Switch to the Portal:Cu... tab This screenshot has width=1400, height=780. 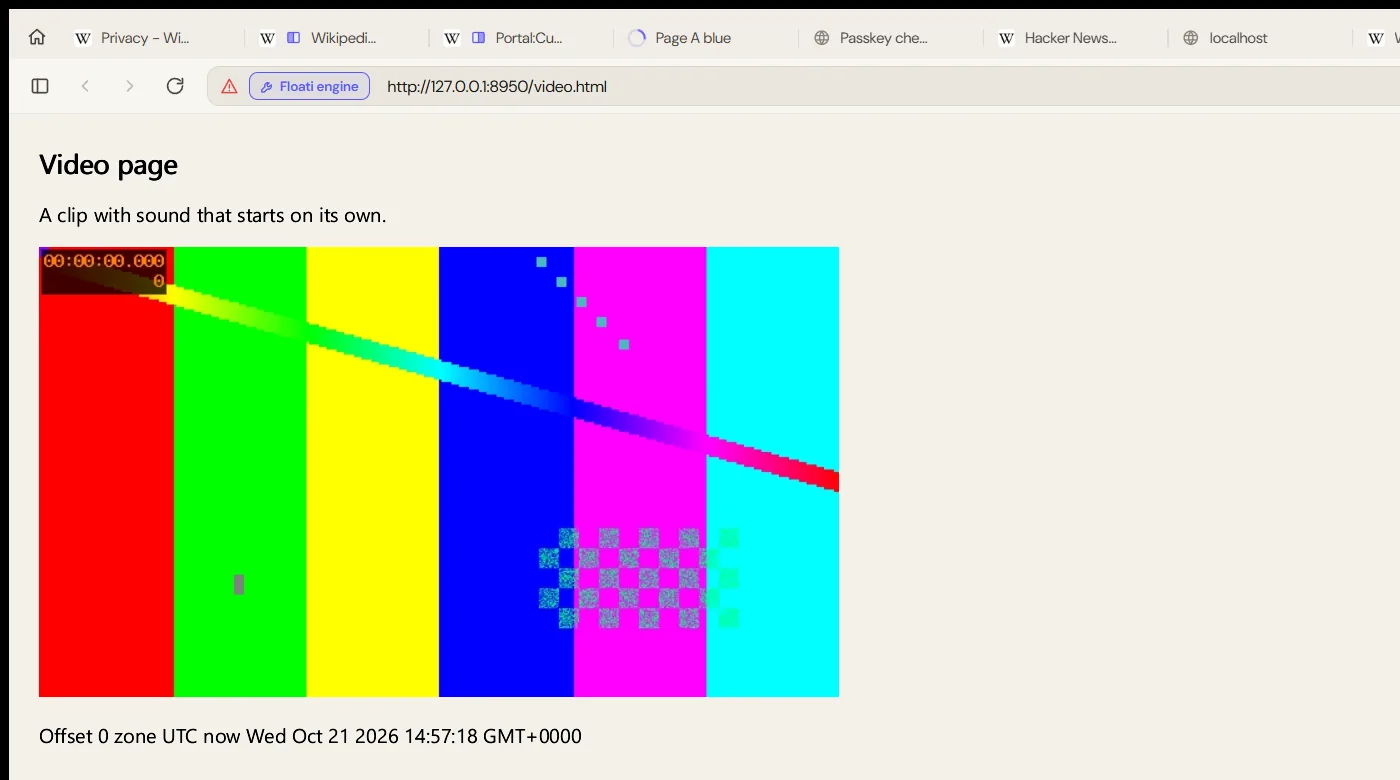(x=521, y=38)
